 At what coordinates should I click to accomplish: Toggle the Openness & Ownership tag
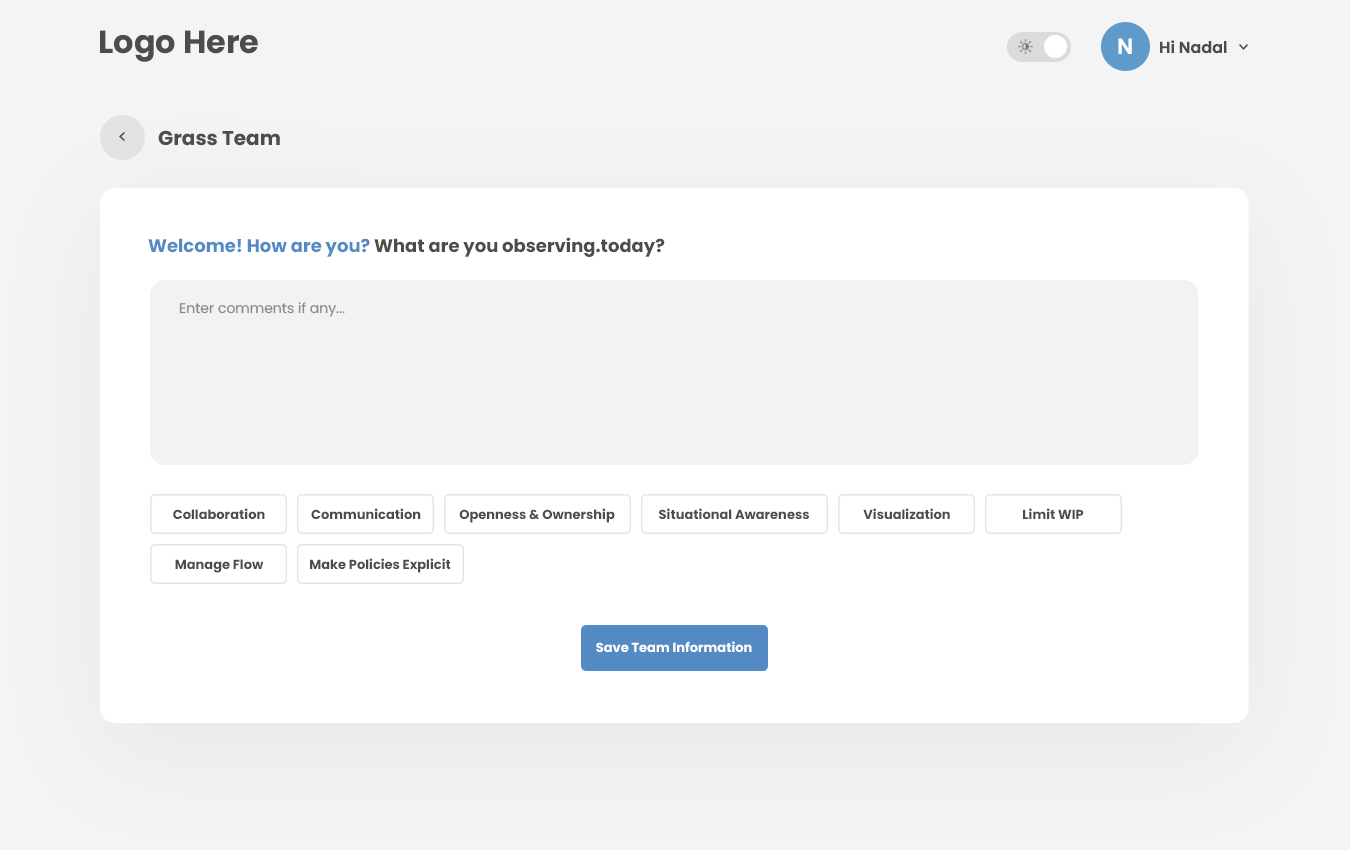537,514
